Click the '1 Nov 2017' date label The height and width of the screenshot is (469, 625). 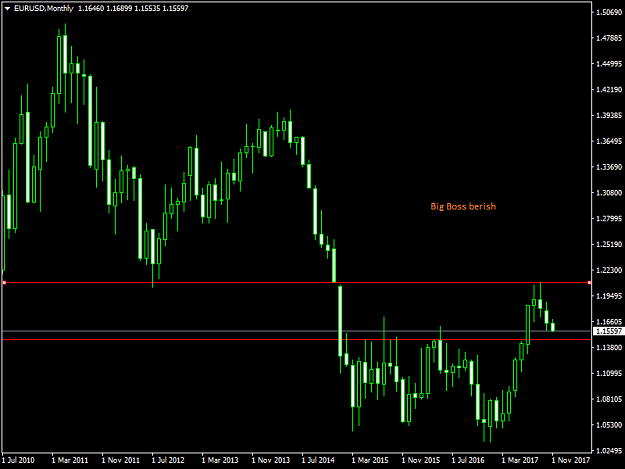[571, 460]
